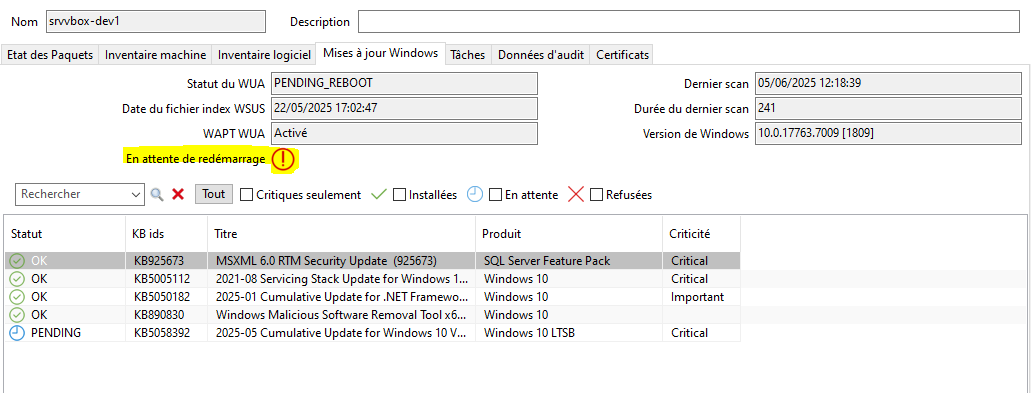The image size is (1031, 393).
Task: Clear search with the red X icon
Action: [178, 195]
